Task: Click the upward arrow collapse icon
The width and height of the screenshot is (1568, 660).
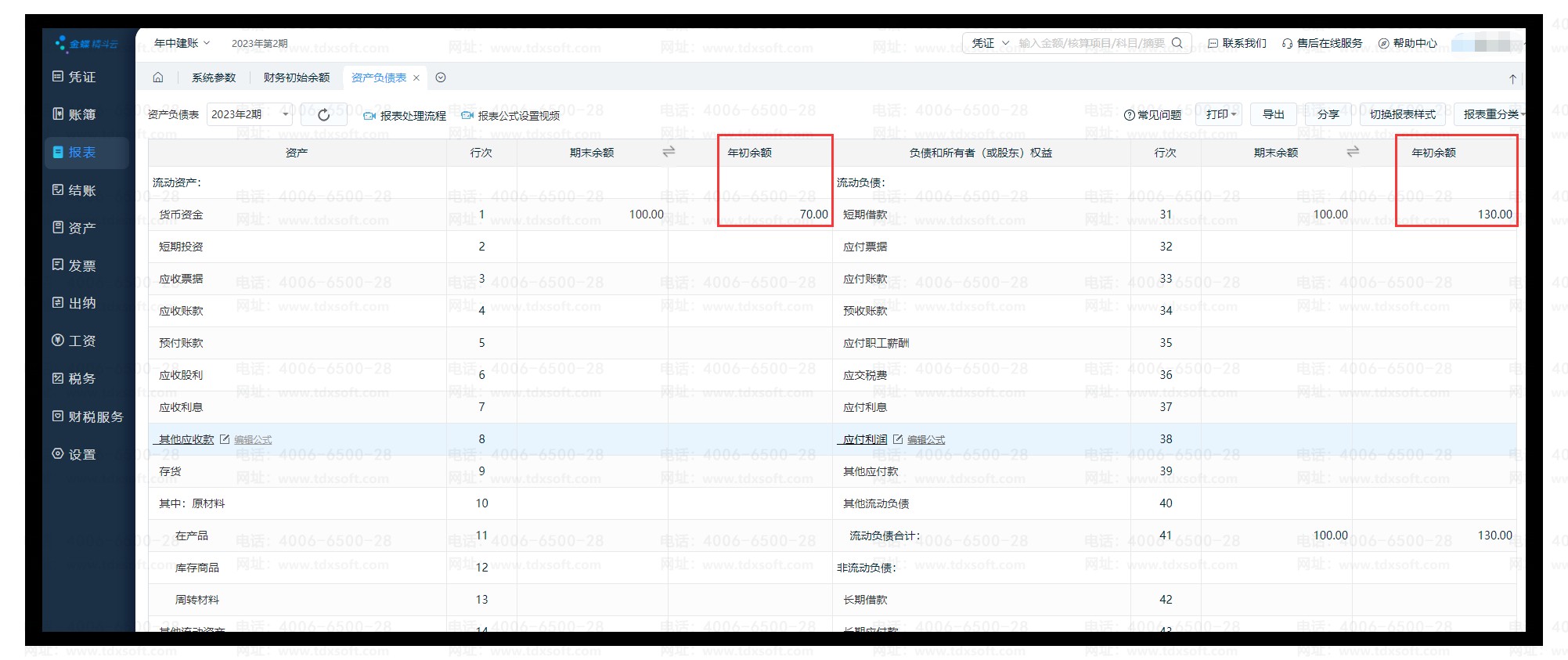Action: coord(1512,79)
